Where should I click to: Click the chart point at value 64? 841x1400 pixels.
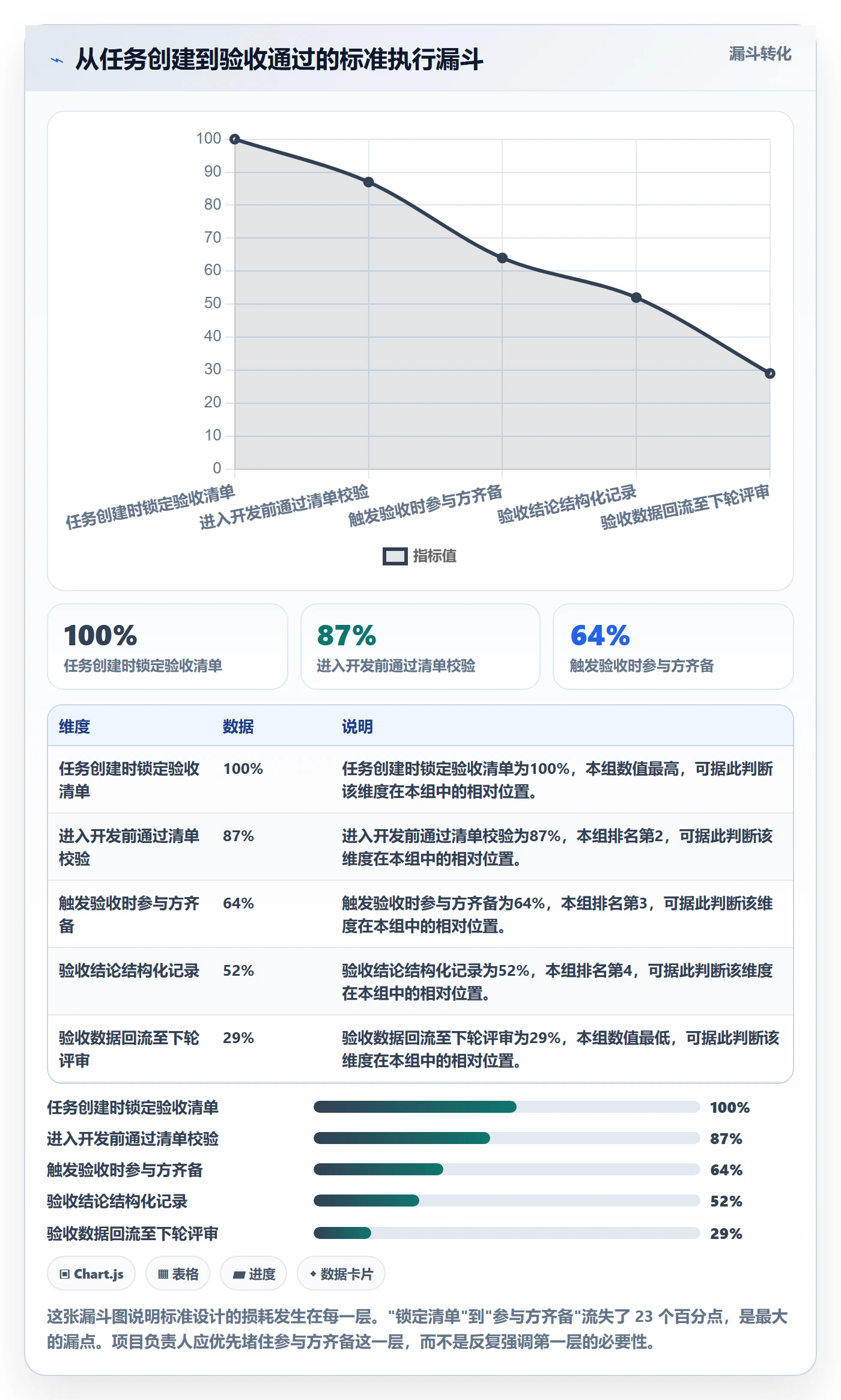[x=502, y=258]
